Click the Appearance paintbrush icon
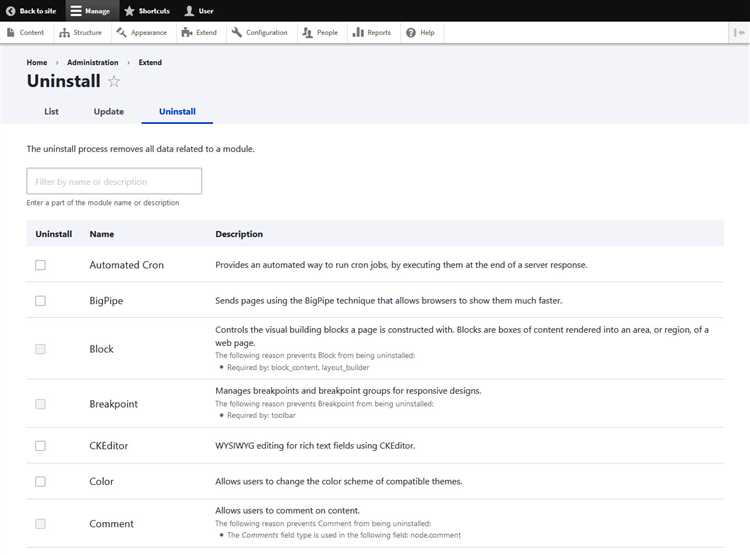This screenshot has height=555, width=750. click(121, 33)
